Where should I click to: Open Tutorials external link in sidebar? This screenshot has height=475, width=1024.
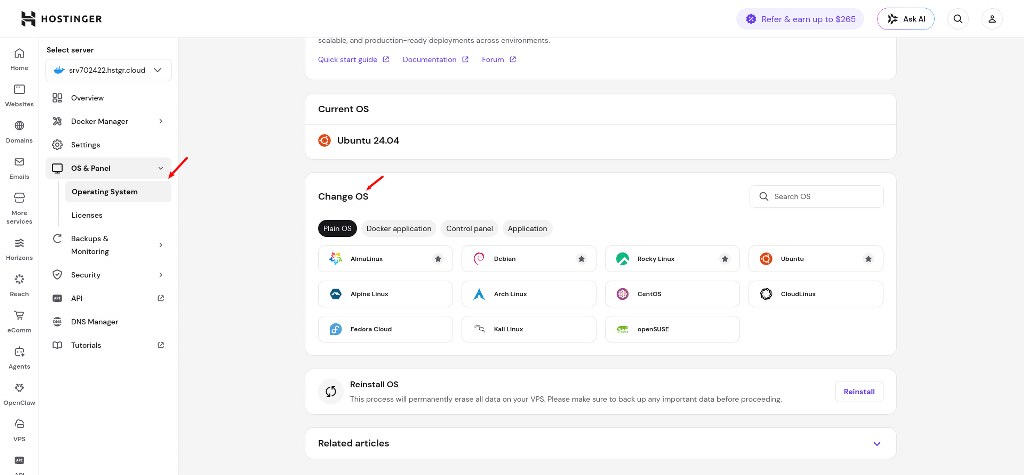(x=108, y=346)
